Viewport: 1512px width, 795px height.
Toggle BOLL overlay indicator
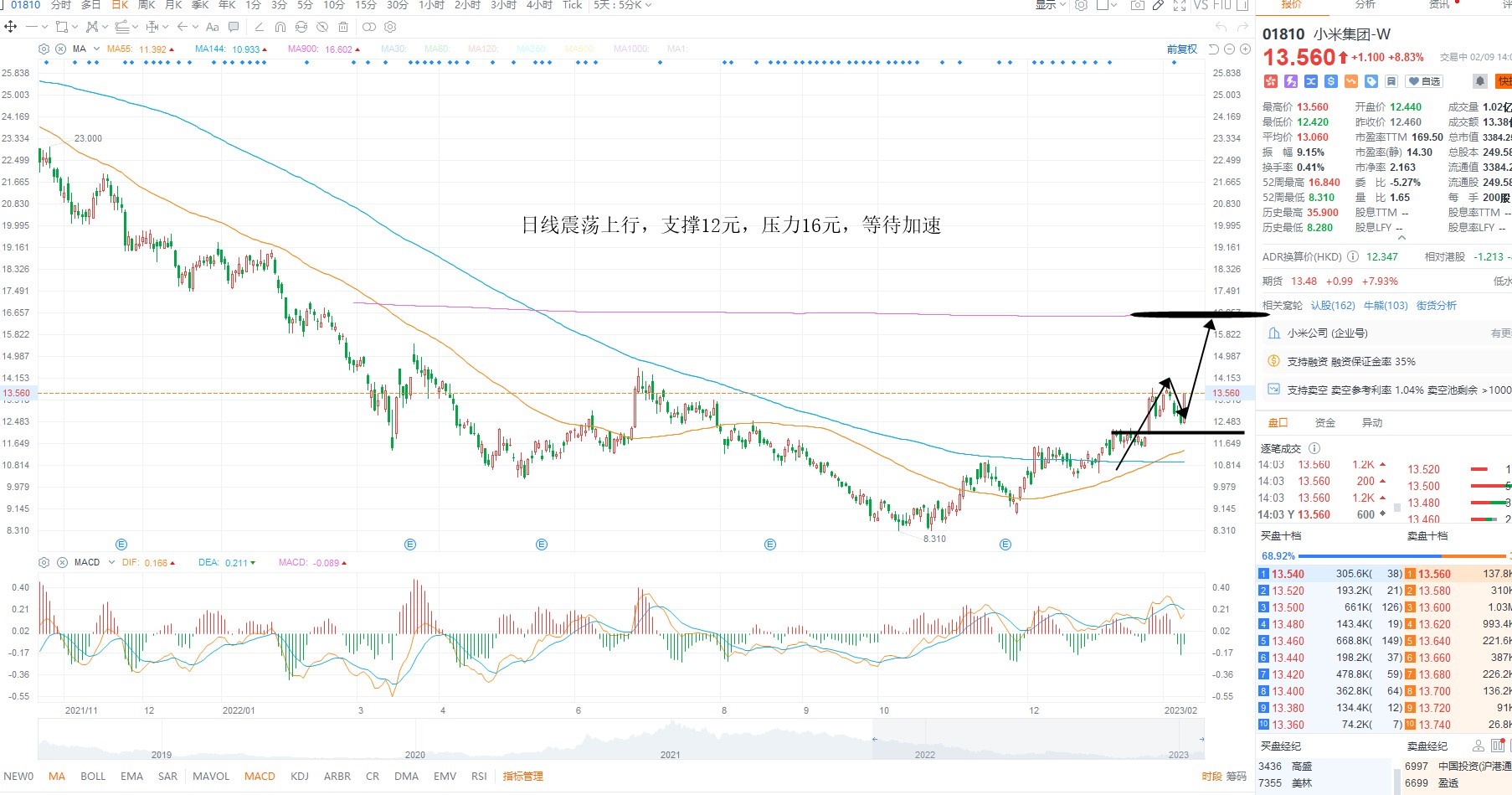pyautogui.click(x=93, y=777)
